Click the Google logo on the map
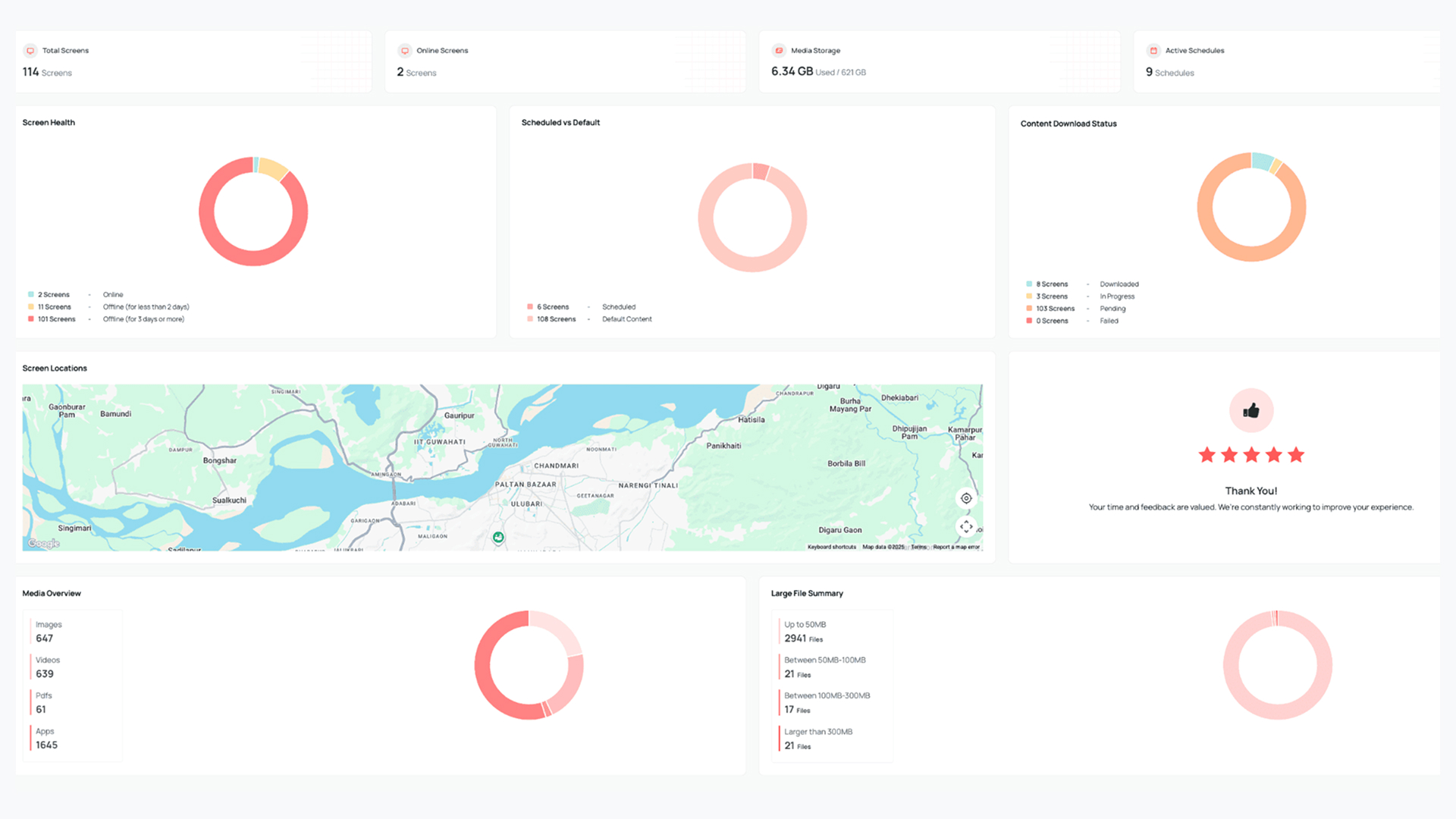 click(x=43, y=543)
